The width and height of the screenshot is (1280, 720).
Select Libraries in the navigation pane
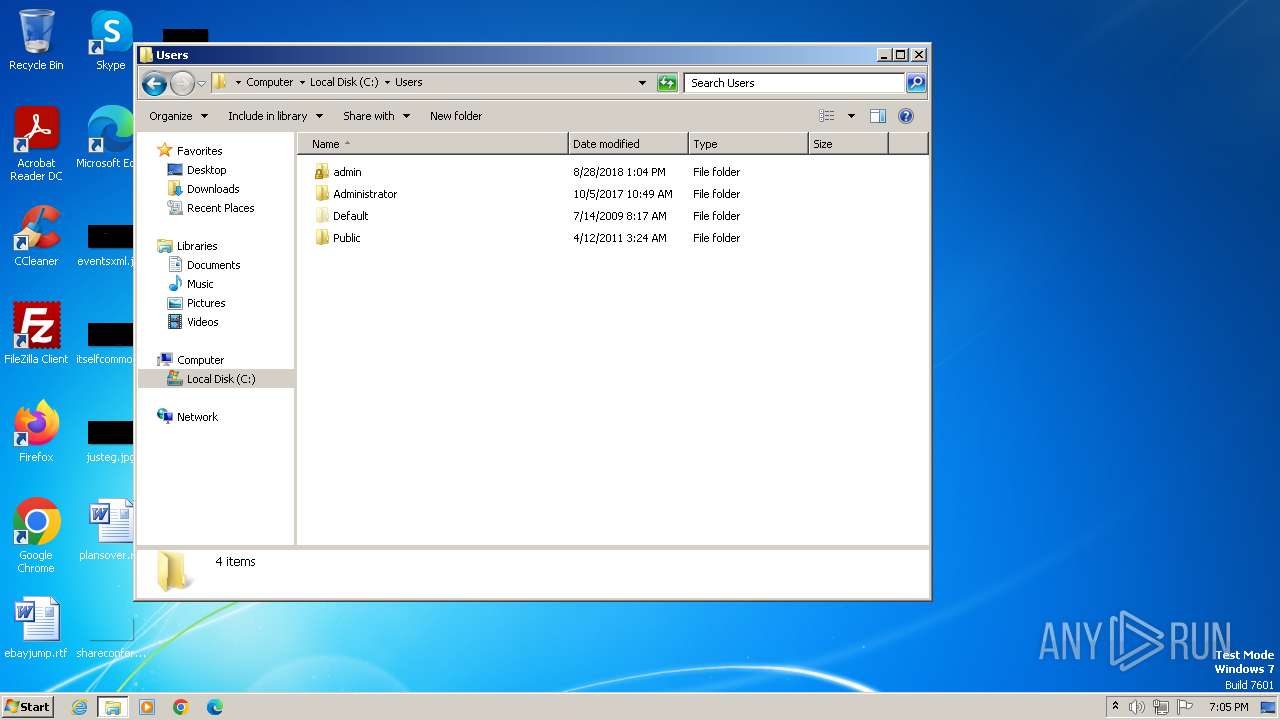[197, 246]
